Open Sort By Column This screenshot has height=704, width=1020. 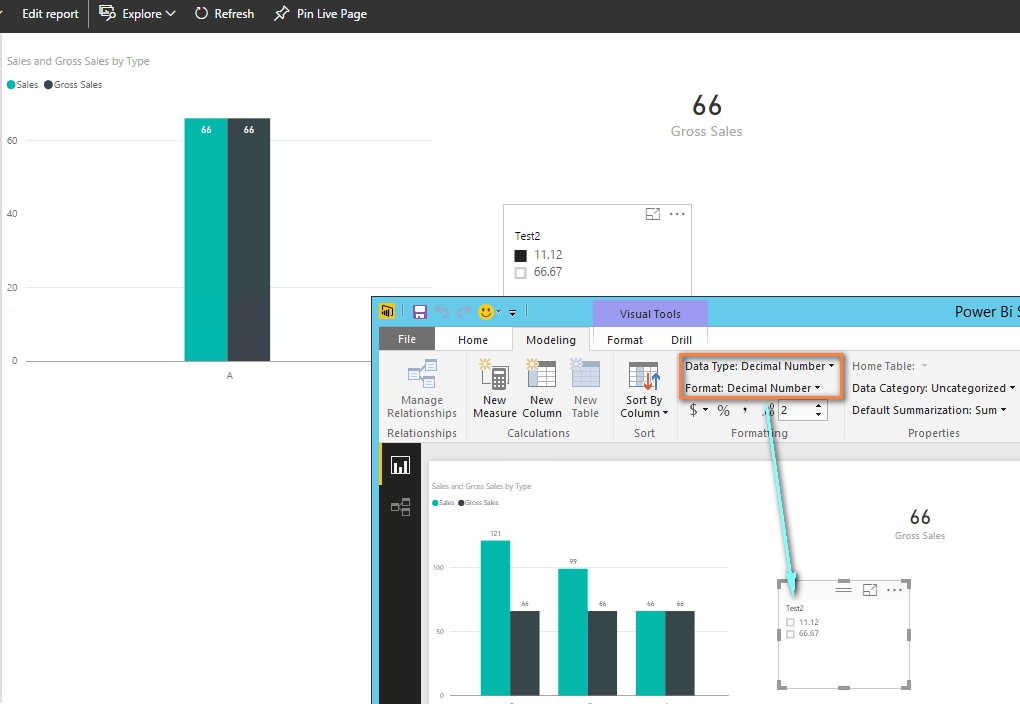pyautogui.click(x=644, y=389)
